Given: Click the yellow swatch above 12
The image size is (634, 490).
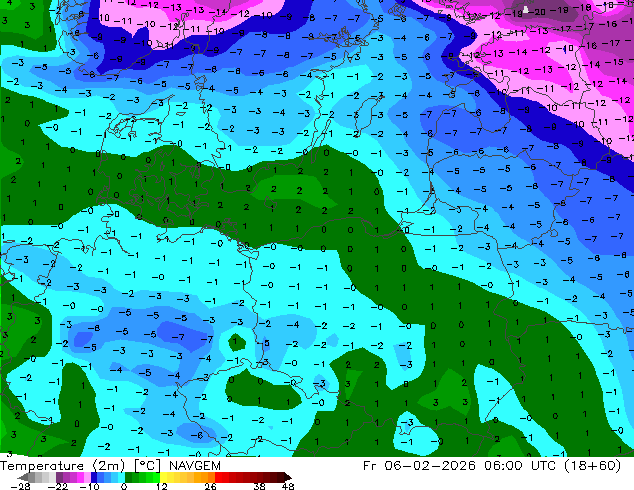Looking at the screenshot, I should pos(163,477).
